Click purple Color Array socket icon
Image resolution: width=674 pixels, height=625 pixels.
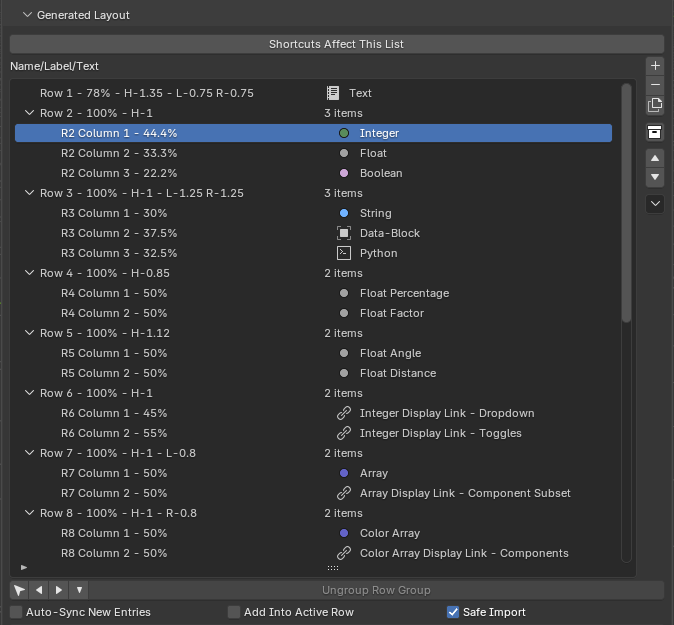tap(344, 533)
